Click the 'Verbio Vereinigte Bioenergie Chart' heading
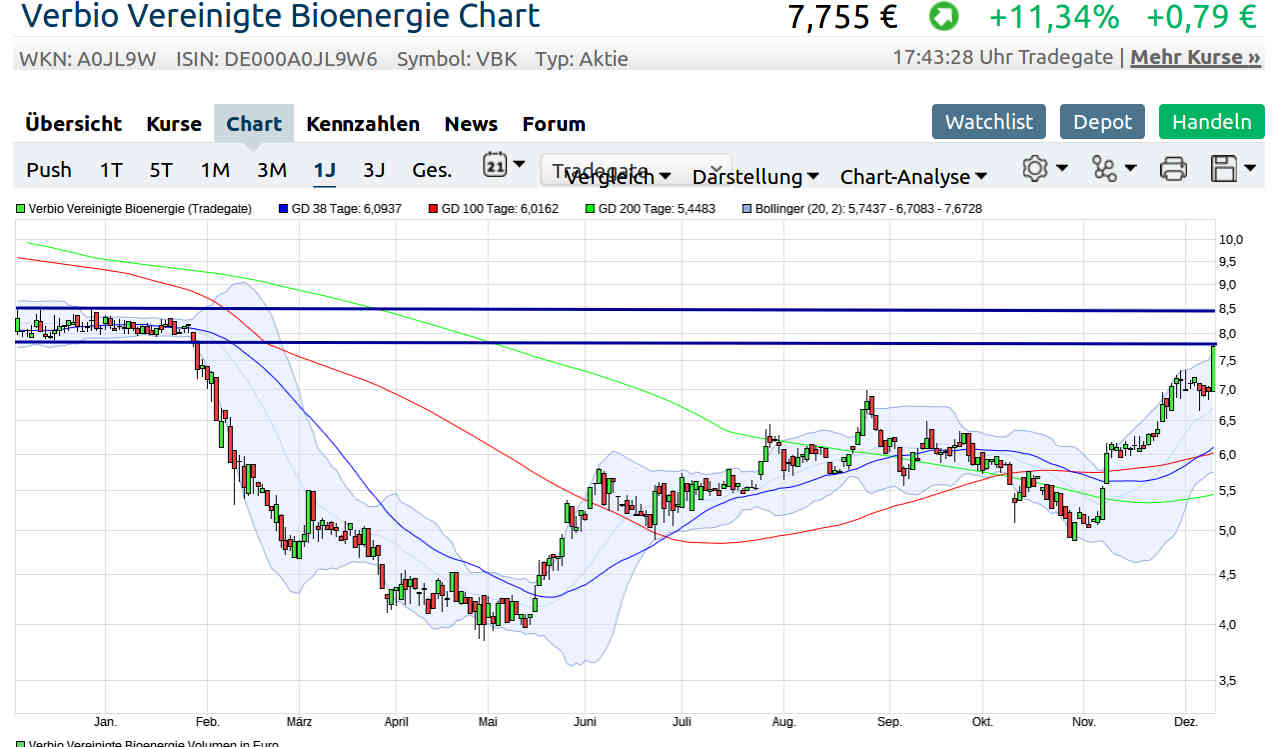The image size is (1280, 747). click(281, 16)
